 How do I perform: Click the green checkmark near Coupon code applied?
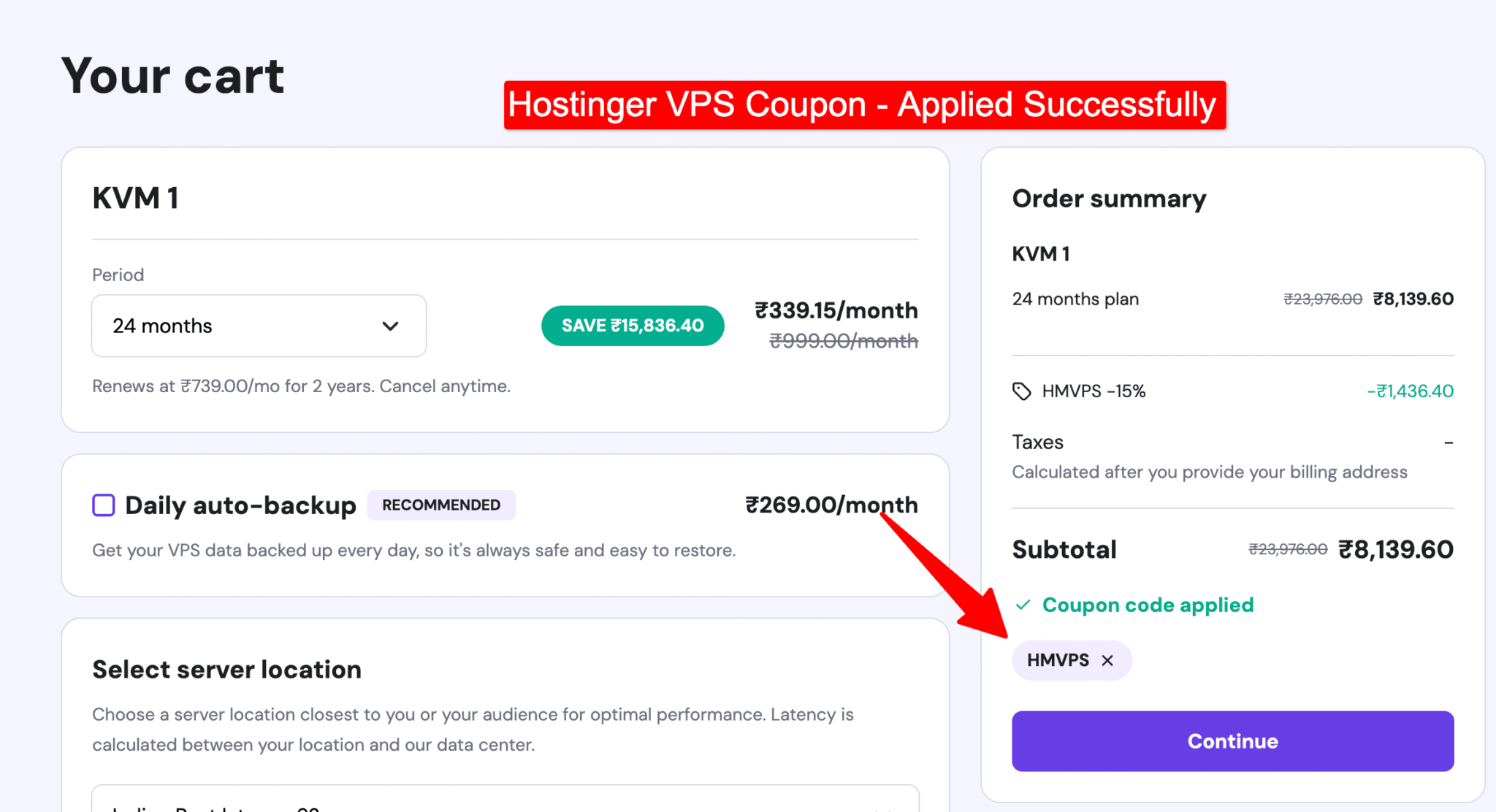tap(1023, 605)
